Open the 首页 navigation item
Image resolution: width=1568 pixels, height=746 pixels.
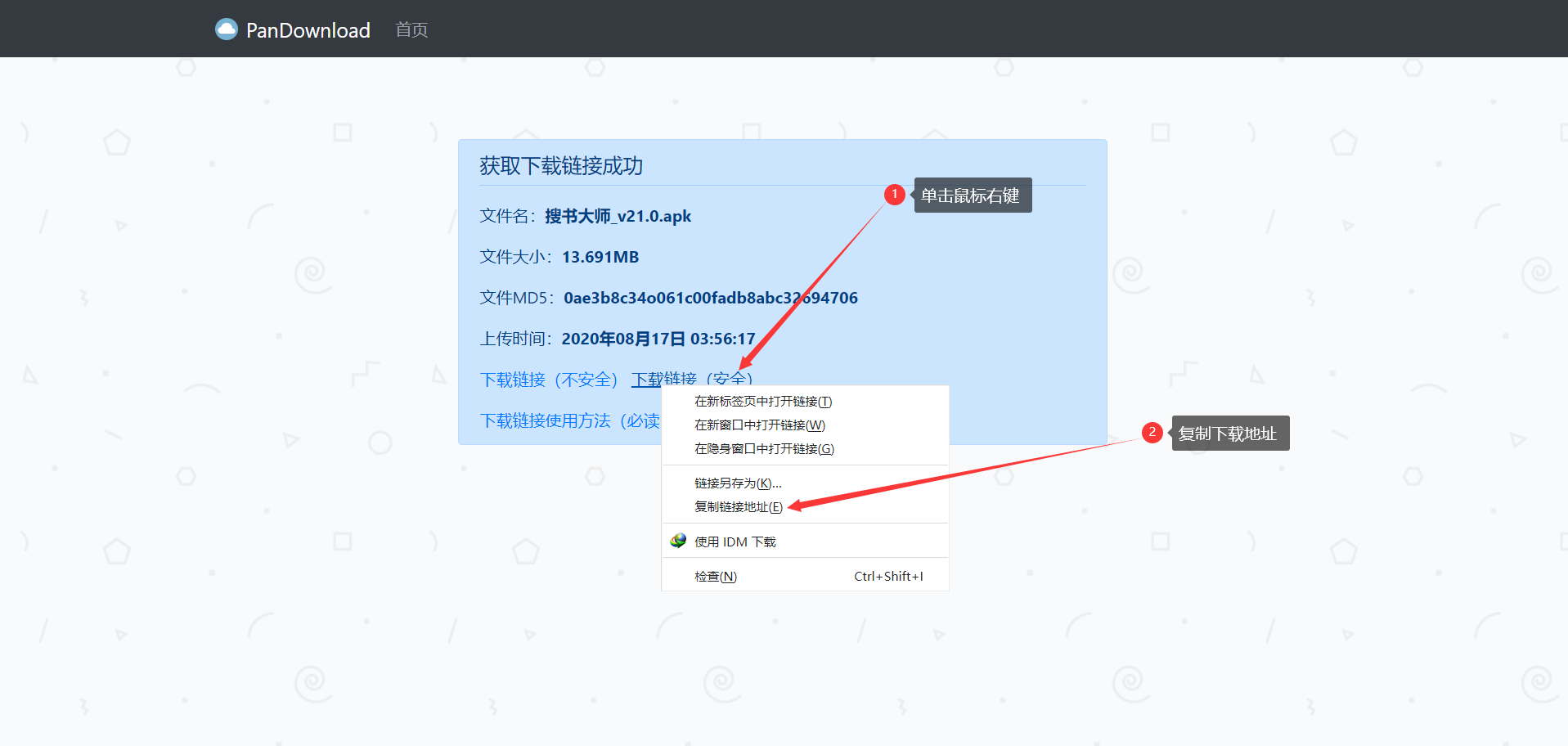[411, 29]
